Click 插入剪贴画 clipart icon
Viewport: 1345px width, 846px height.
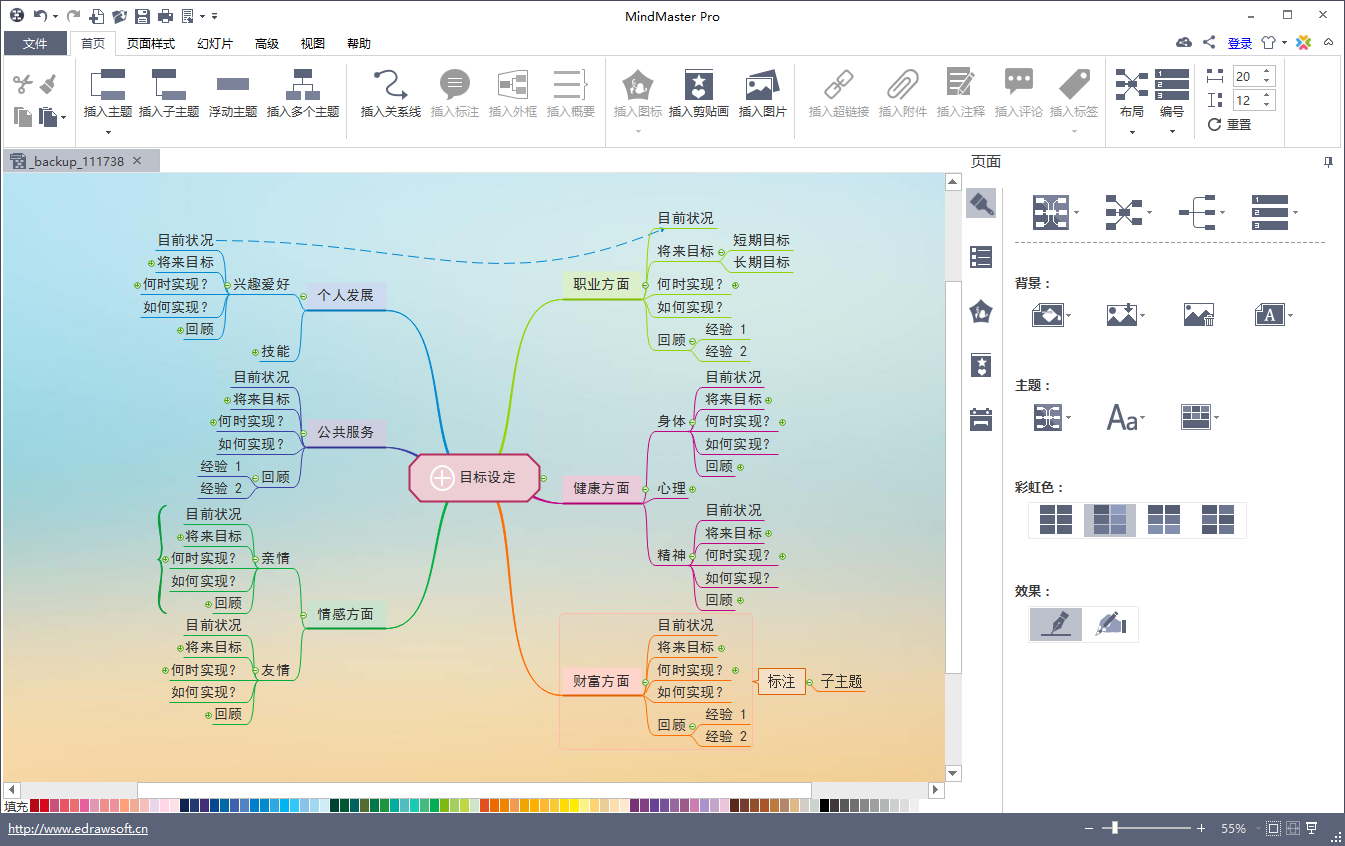[x=699, y=84]
